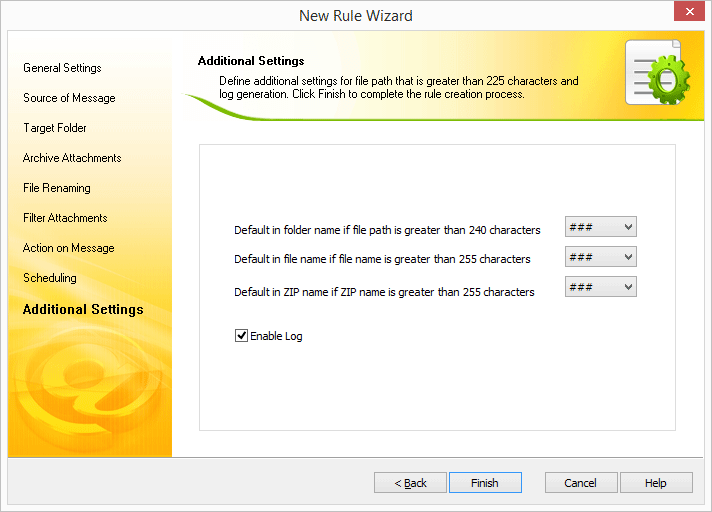712x512 pixels.
Task: Select the Scheduling step
Action: [x=50, y=278]
